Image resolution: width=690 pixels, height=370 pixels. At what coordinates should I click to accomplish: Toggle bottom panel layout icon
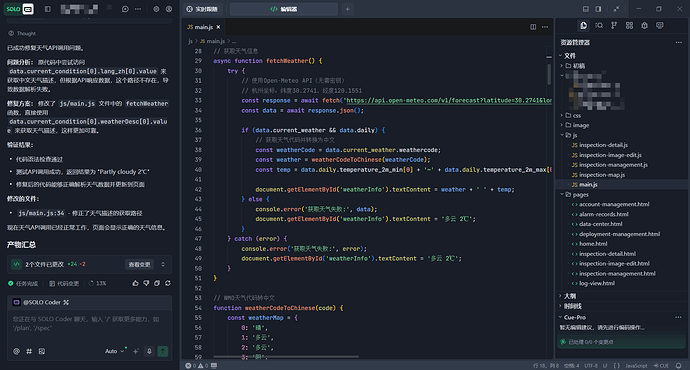pos(586,9)
